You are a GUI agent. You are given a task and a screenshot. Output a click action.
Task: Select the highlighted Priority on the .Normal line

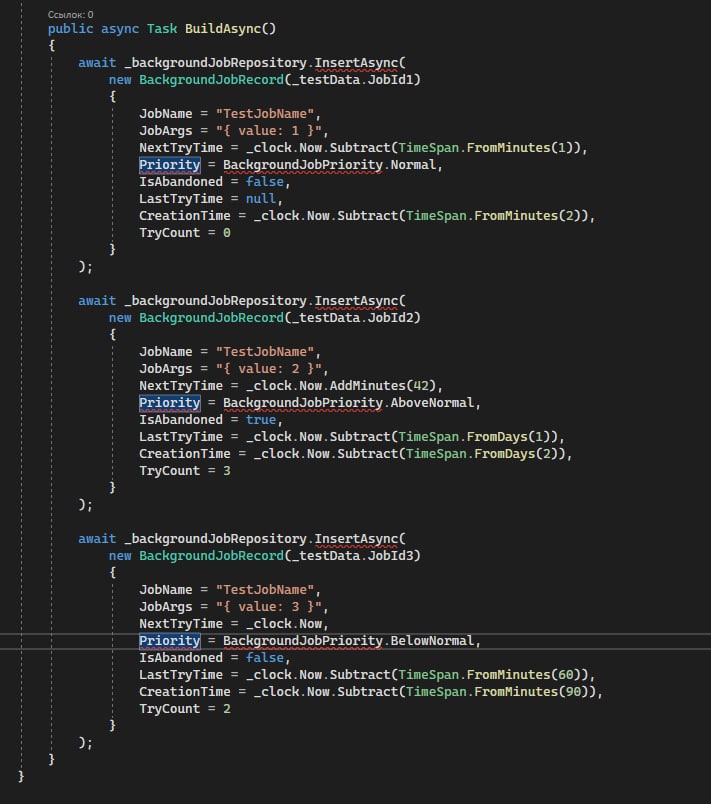click(x=170, y=165)
